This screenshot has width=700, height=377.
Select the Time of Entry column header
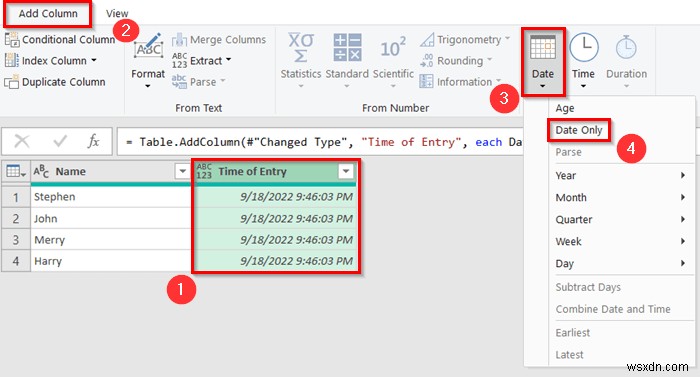pos(276,172)
